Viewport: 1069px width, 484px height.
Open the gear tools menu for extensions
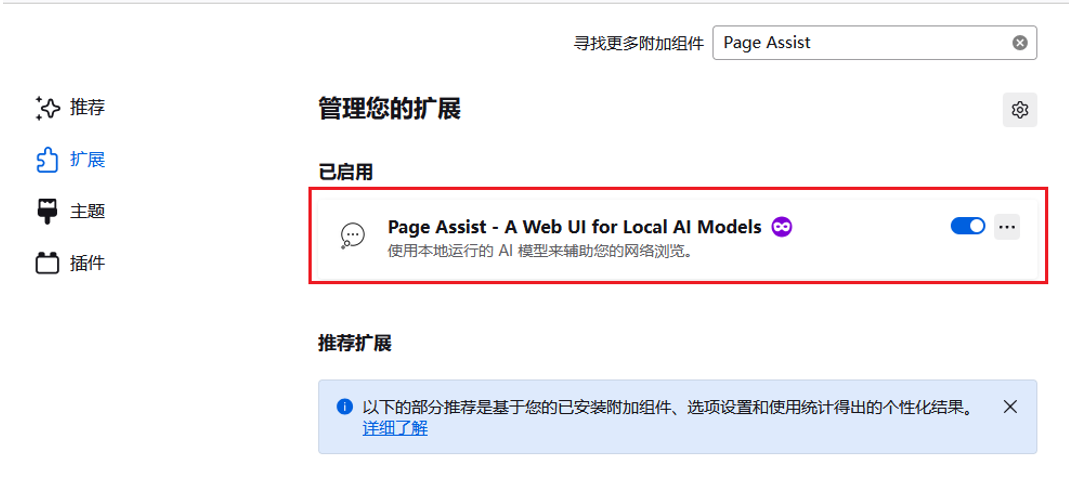[1019, 110]
